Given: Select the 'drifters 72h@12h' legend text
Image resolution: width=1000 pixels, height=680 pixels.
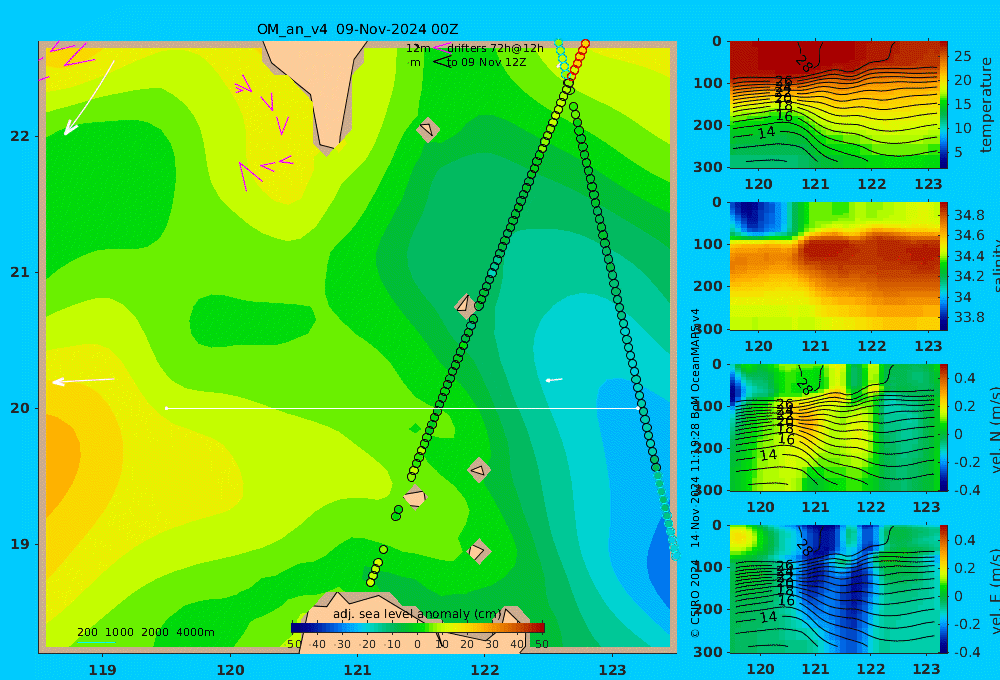Looking at the screenshot, I should click(495, 48).
